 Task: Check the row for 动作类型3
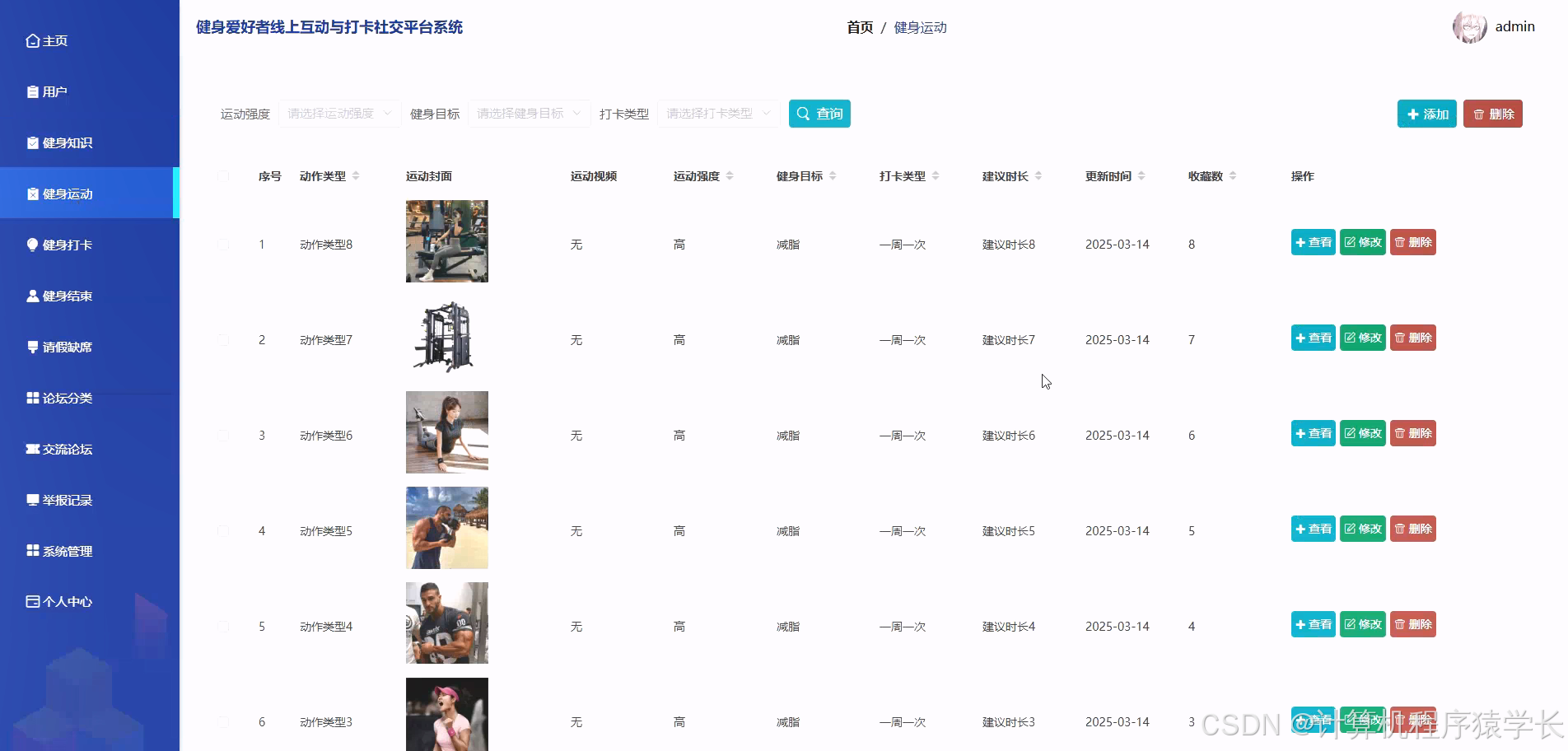click(x=223, y=722)
